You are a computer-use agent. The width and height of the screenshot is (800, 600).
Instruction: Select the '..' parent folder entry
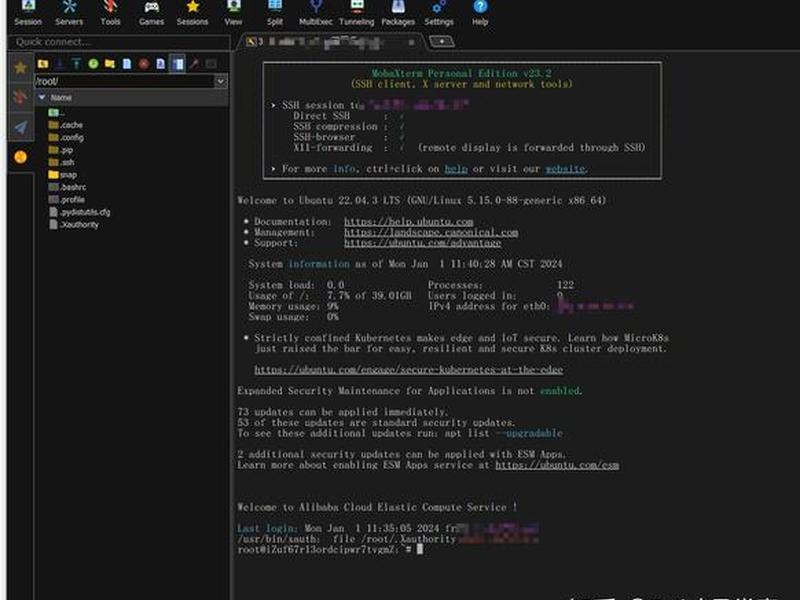[57, 112]
